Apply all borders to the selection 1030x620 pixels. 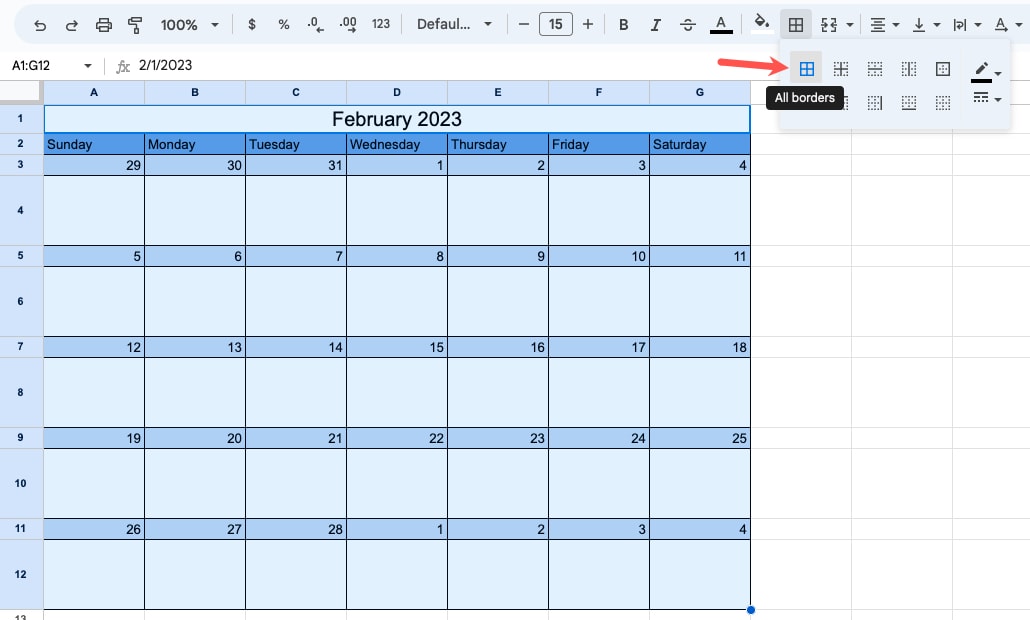(x=808, y=68)
